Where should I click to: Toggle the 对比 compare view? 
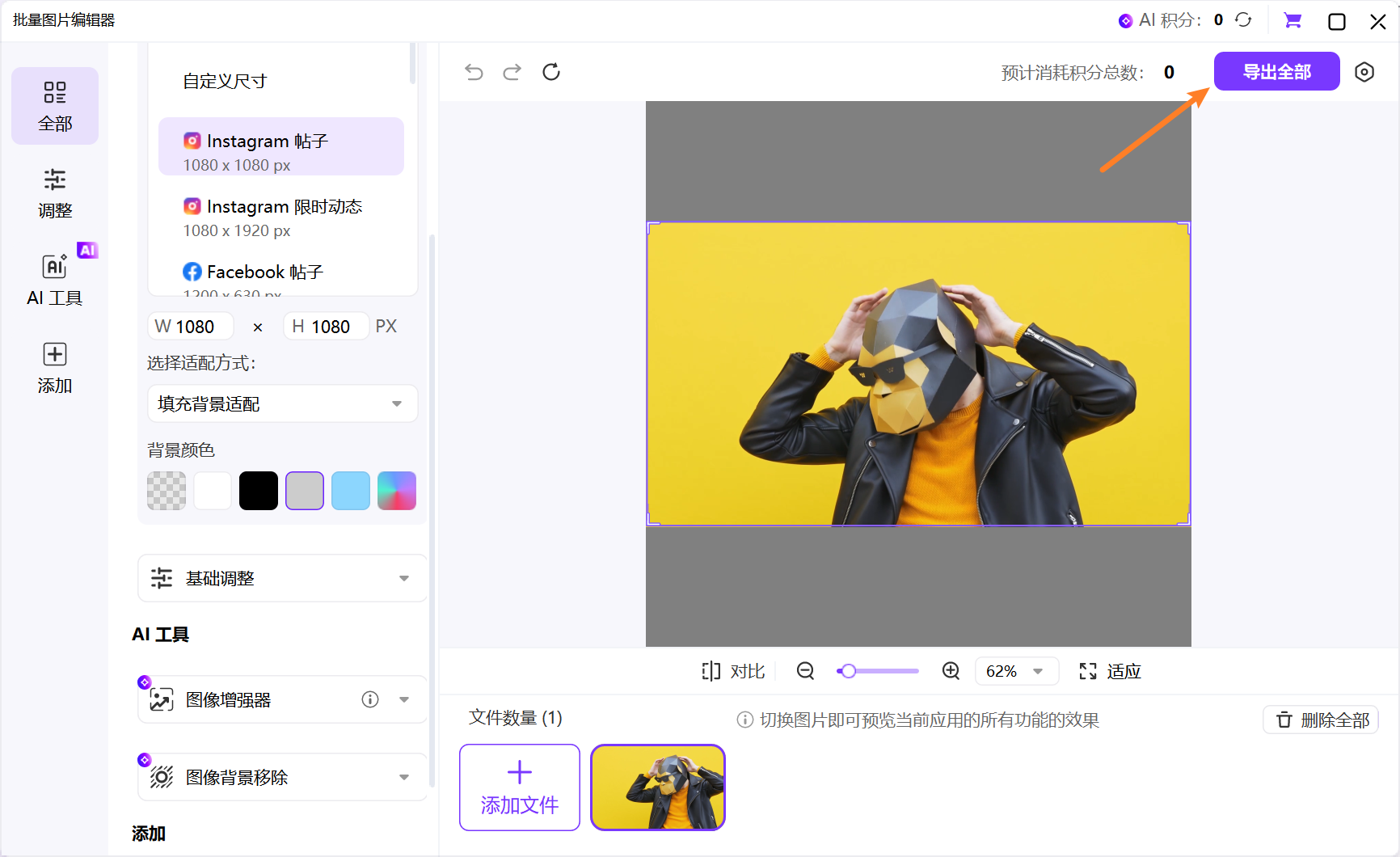733,671
